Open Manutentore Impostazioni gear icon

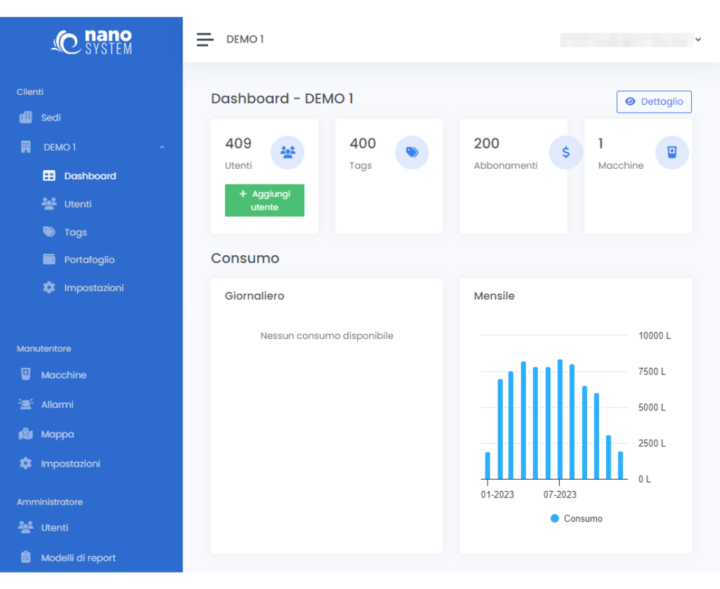click(26, 464)
